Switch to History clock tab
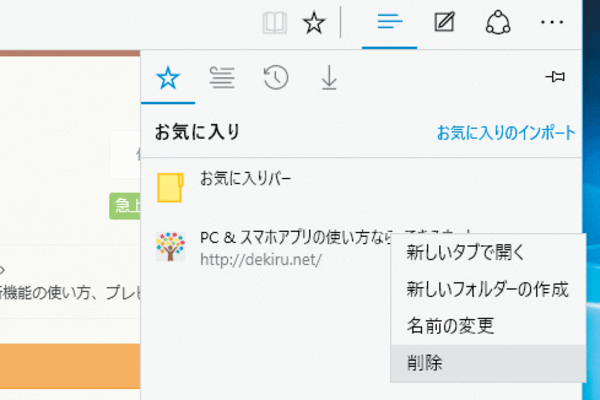 pos(276,78)
